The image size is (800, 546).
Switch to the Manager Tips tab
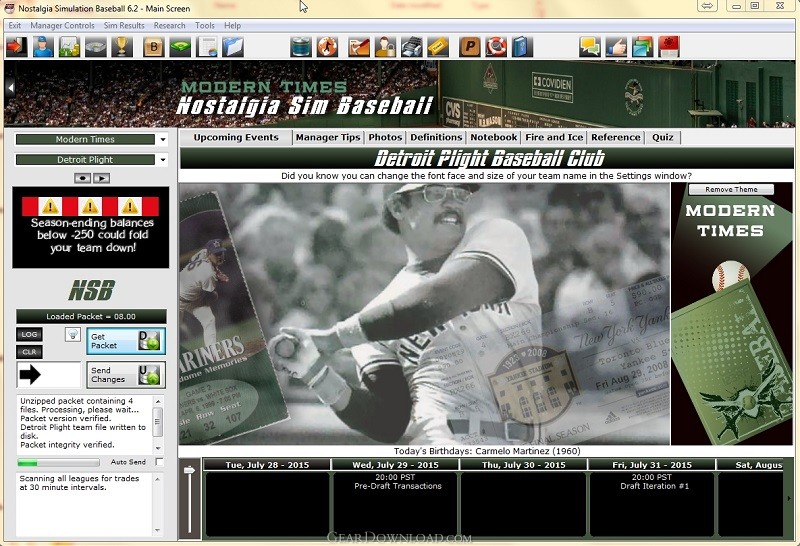coord(328,137)
